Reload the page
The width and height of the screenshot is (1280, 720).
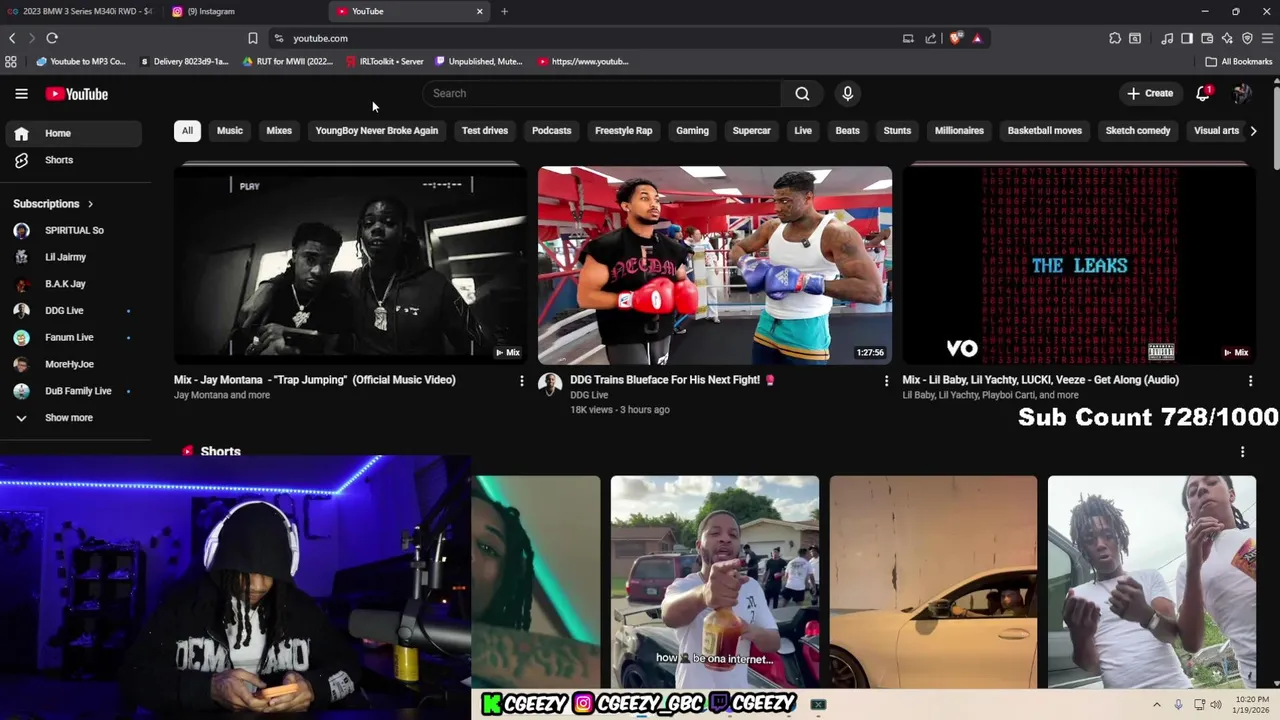click(52, 38)
